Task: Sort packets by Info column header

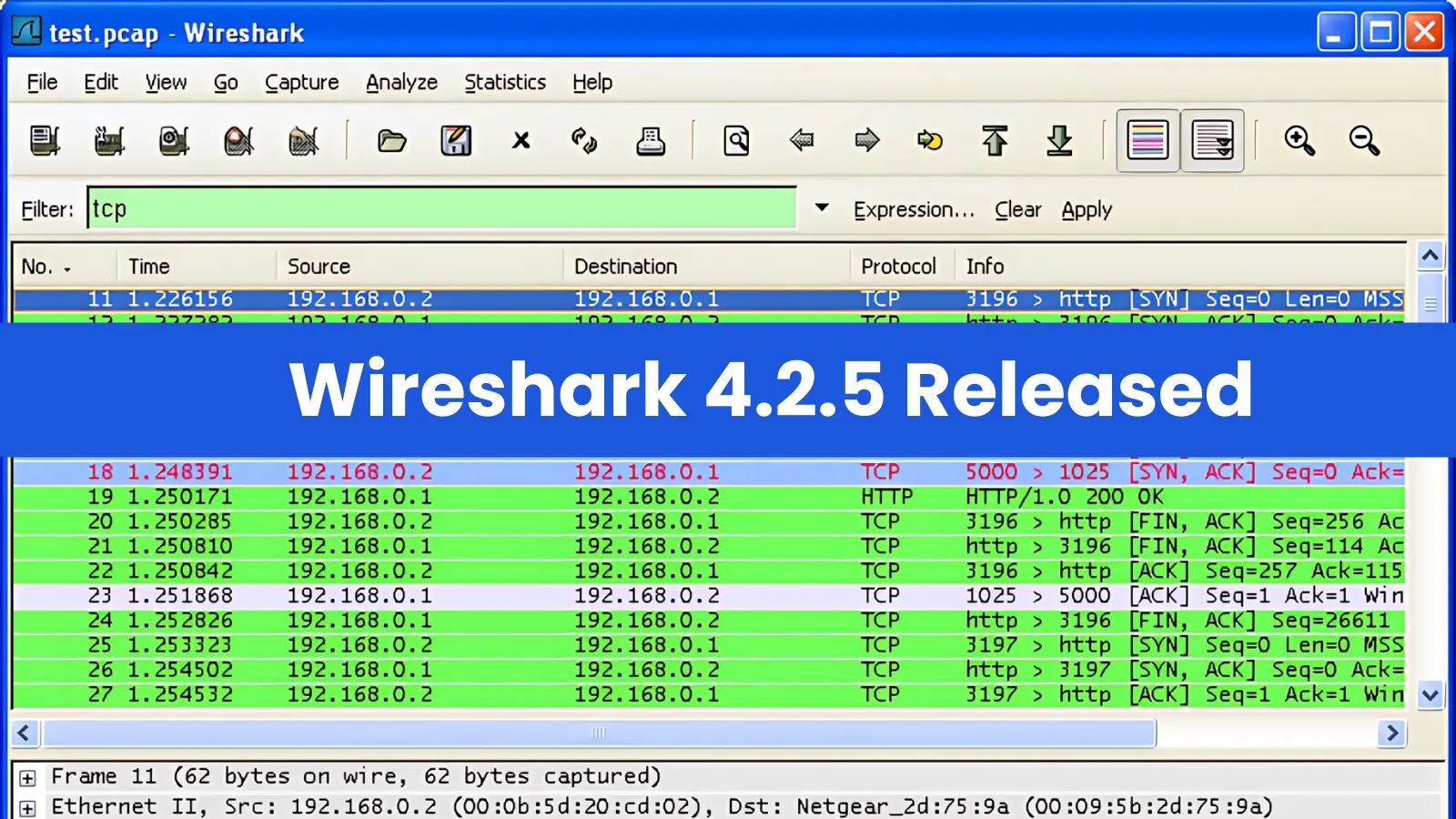Action: coord(1179,267)
